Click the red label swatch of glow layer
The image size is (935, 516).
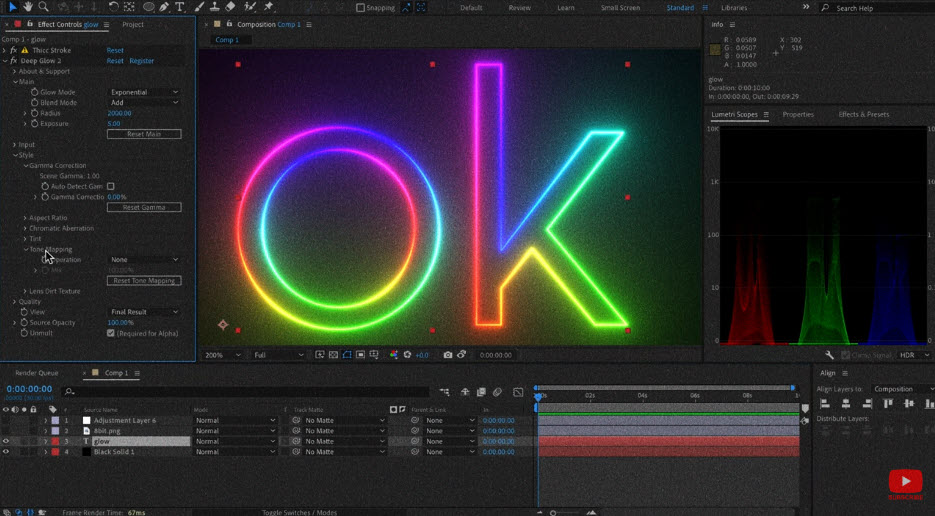[x=55, y=441]
